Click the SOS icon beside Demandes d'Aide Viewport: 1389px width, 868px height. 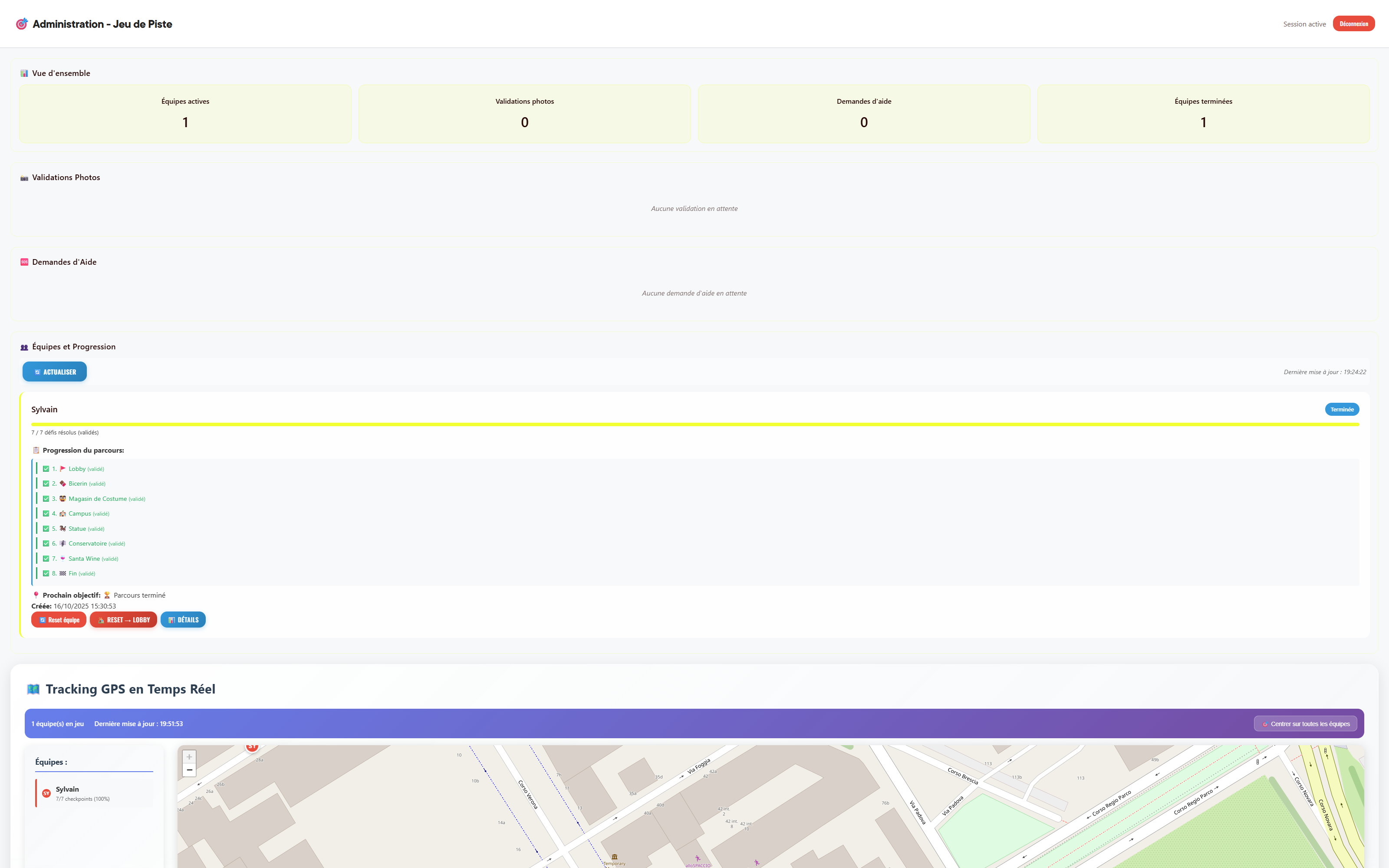23,262
